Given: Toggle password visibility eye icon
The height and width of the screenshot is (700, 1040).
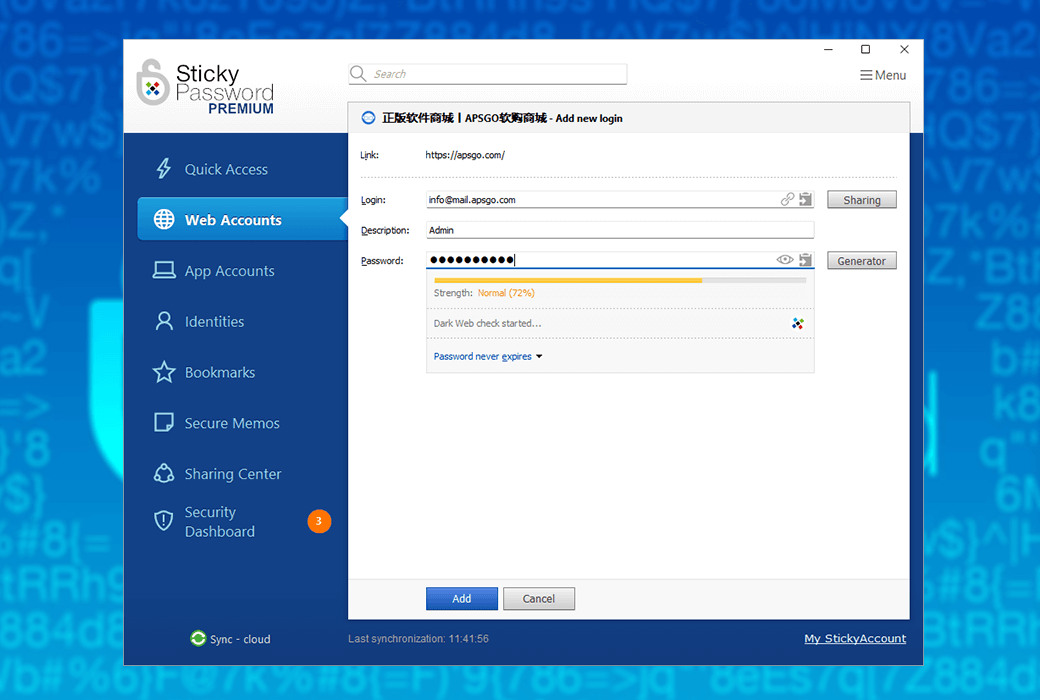Looking at the screenshot, I should [x=785, y=260].
